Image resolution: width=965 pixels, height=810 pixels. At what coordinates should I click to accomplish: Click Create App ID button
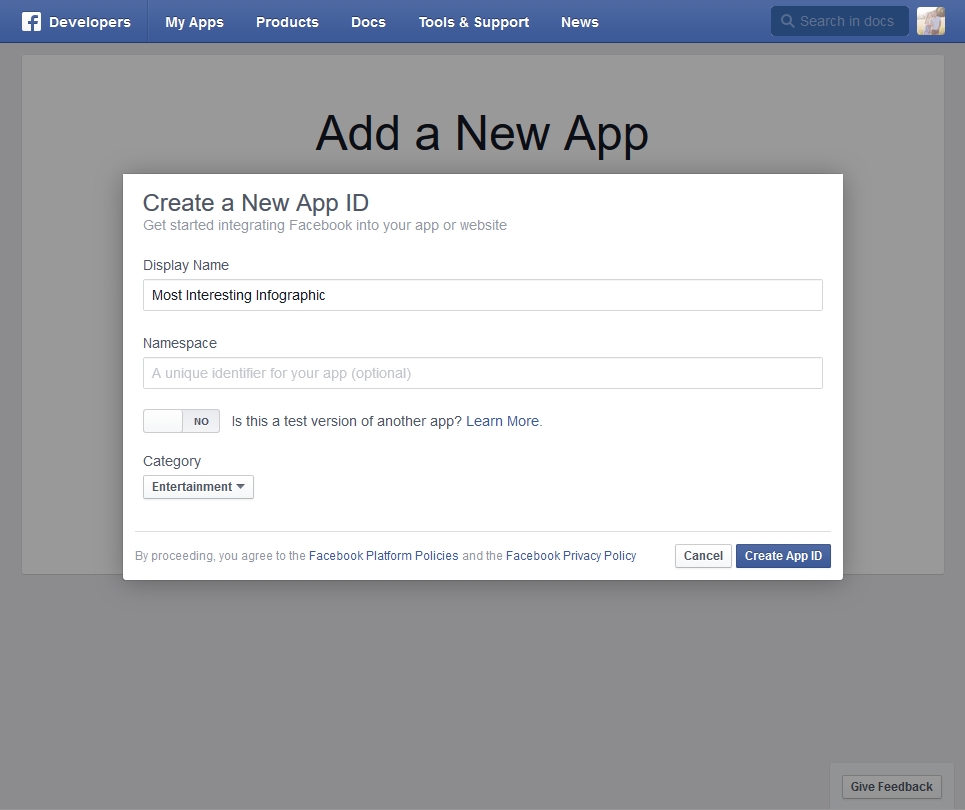(783, 556)
